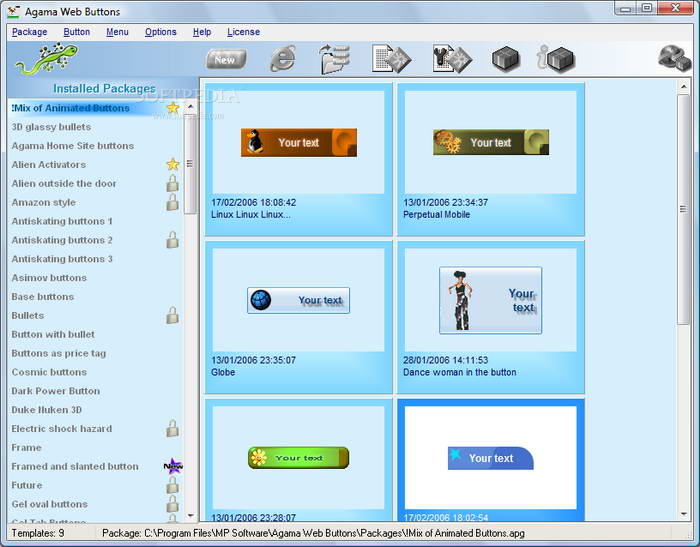
Task: Select Base buttons package
Action: 43,296
